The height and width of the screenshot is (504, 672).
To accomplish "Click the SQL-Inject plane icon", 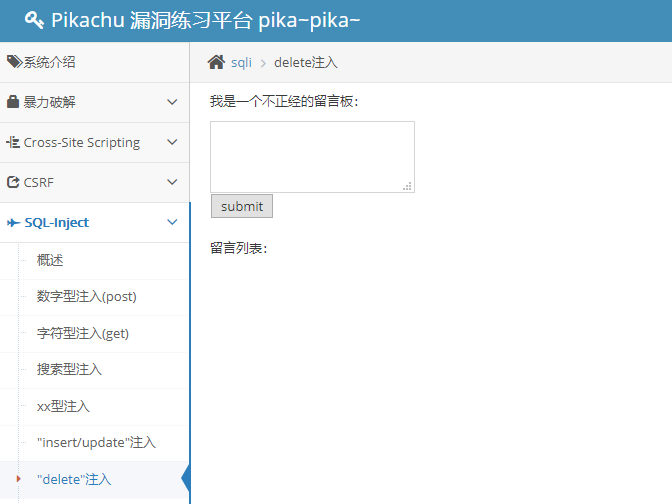I will [x=13, y=222].
